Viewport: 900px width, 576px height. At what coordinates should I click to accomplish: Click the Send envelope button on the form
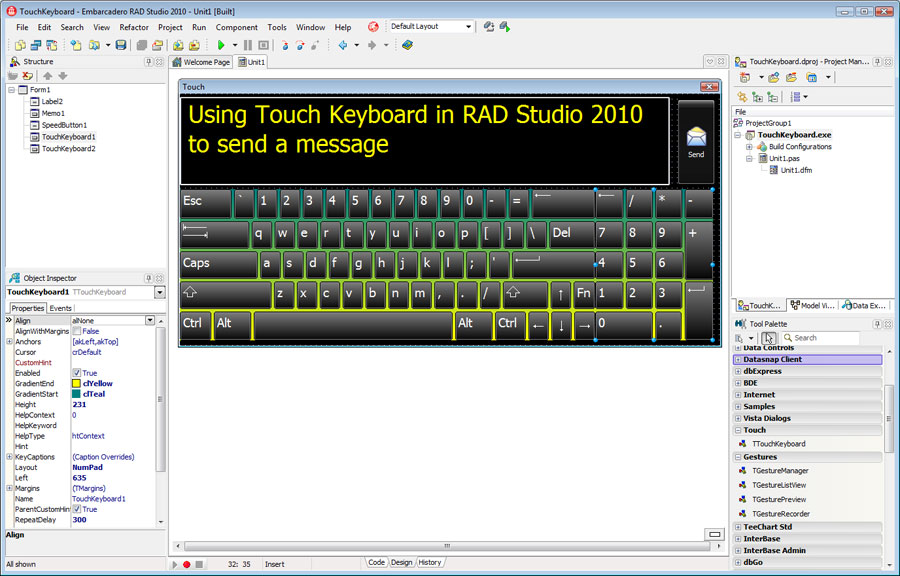(x=696, y=142)
